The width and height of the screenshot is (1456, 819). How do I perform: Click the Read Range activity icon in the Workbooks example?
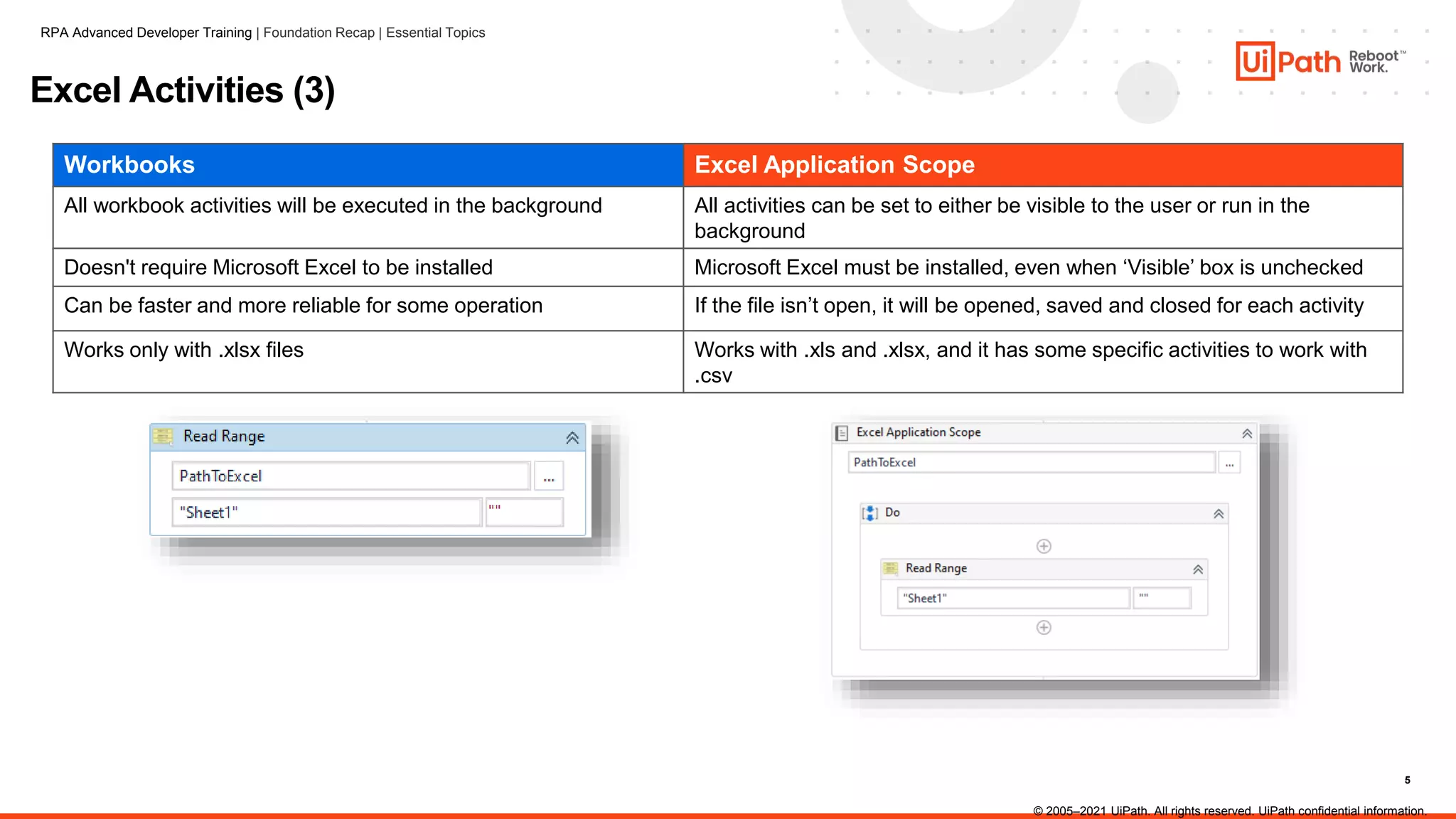(164, 436)
